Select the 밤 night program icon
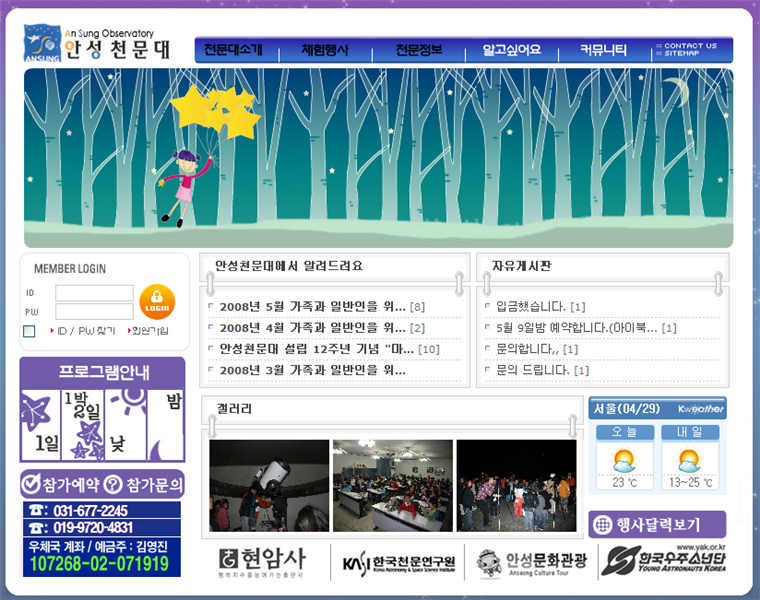760x600 pixels. (x=165, y=425)
